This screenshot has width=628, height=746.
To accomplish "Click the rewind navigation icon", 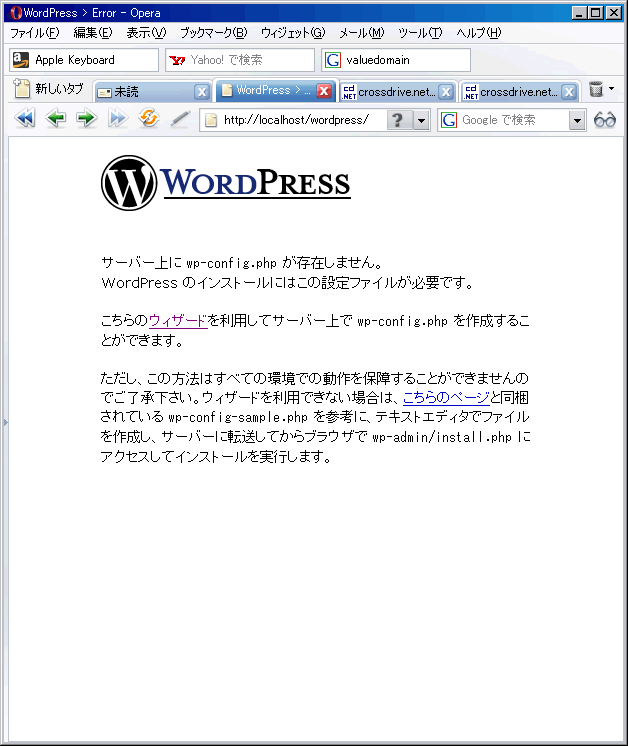I will pos(25,118).
